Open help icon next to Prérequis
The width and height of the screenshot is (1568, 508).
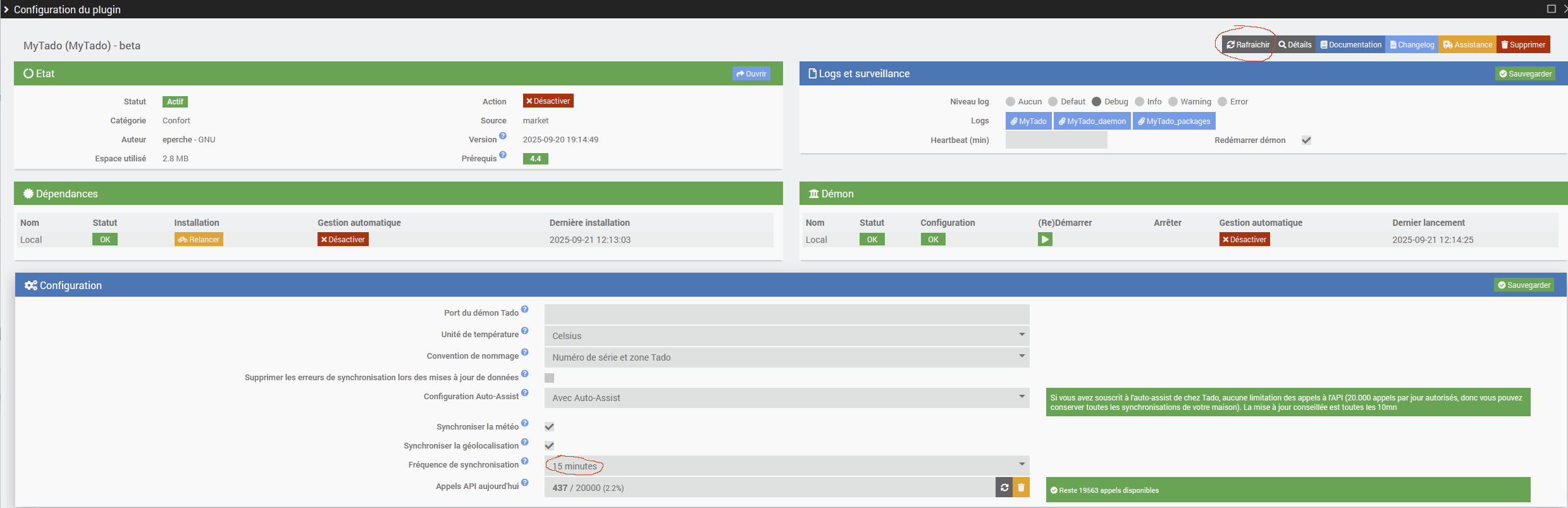[503, 155]
